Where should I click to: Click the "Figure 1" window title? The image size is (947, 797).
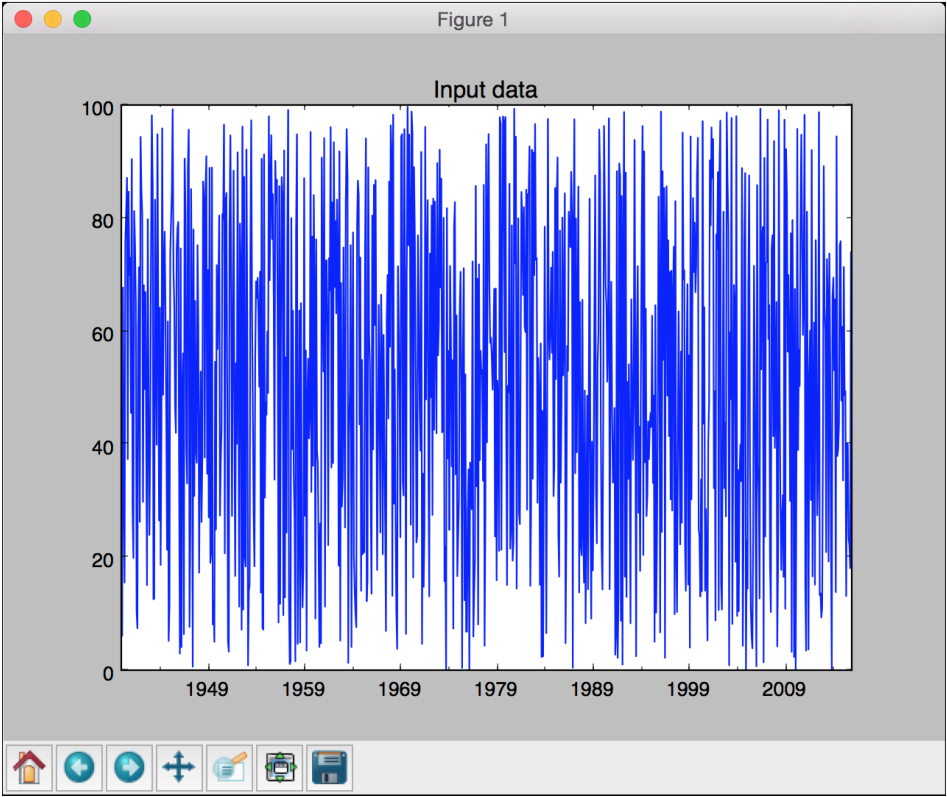coord(473,19)
